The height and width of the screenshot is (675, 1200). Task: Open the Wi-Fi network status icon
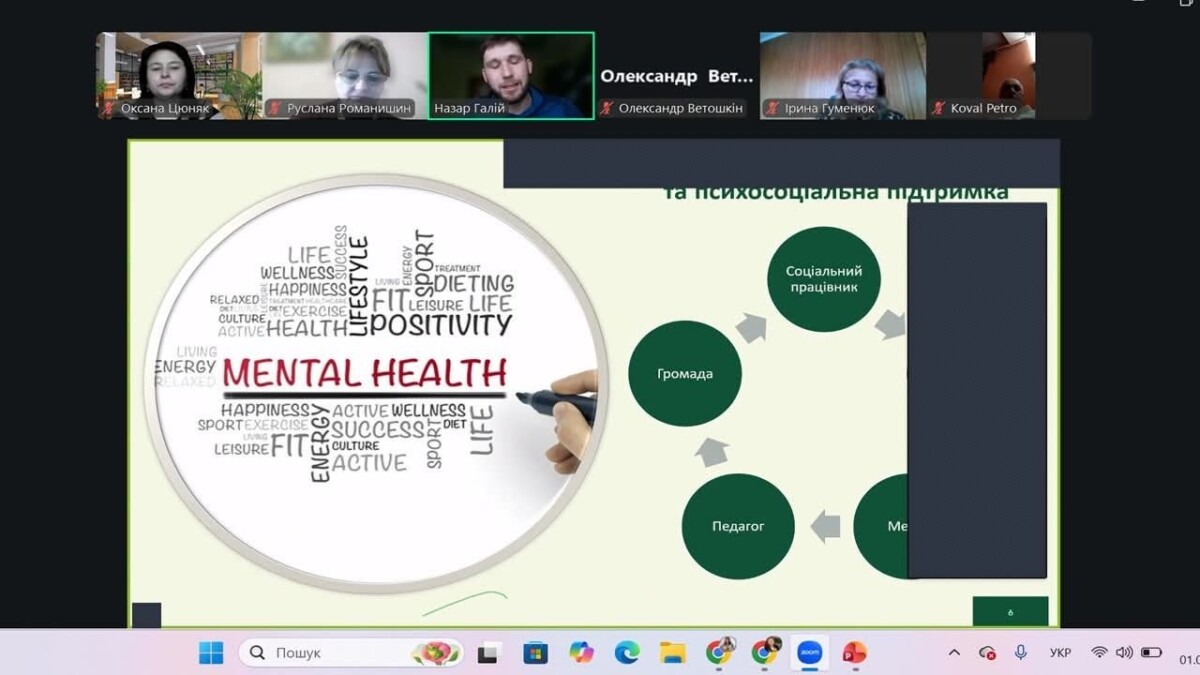pyautogui.click(x=1099, y=652)
